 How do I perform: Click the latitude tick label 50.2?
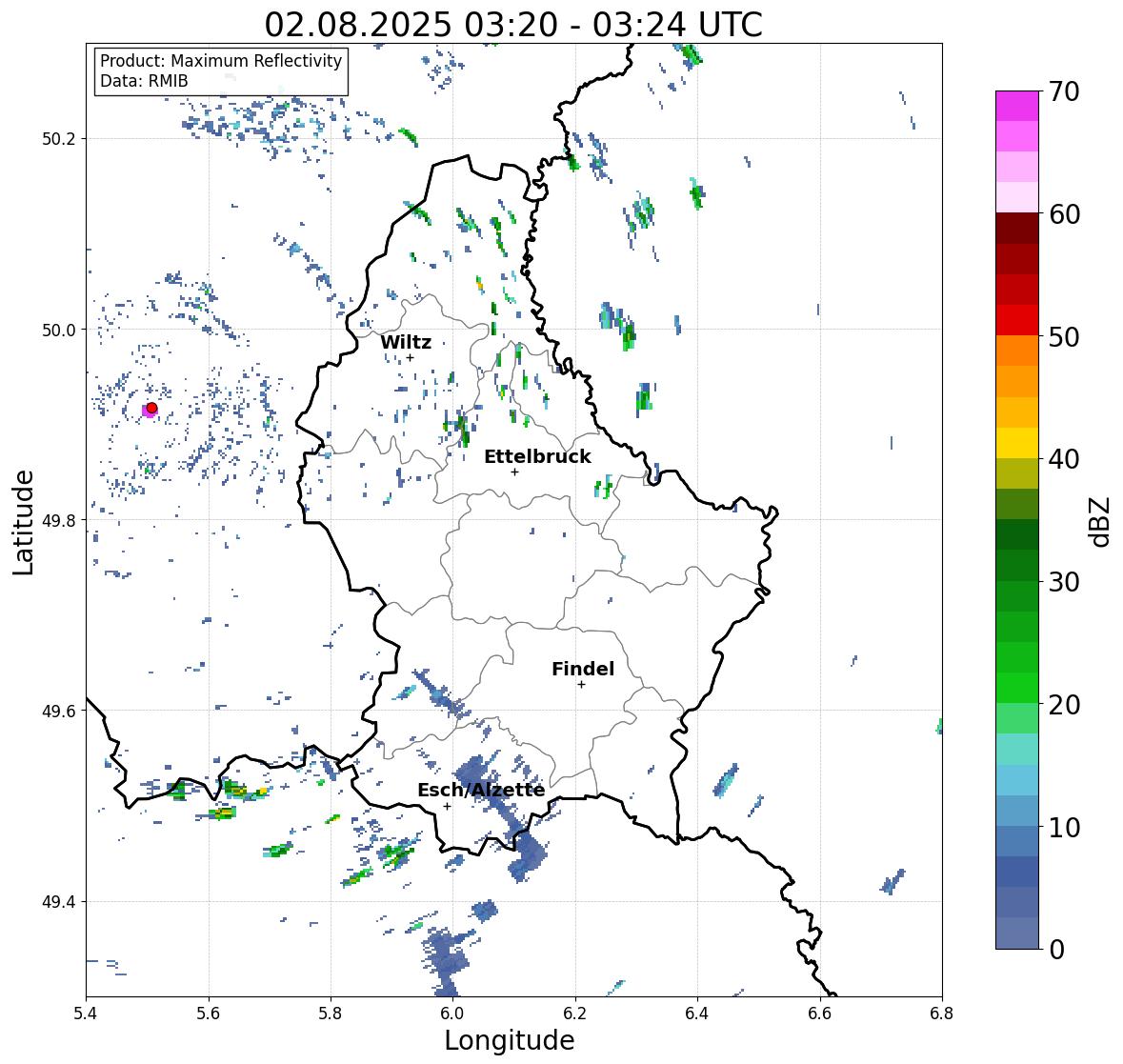pyautogui.click(x=59, y=139)
